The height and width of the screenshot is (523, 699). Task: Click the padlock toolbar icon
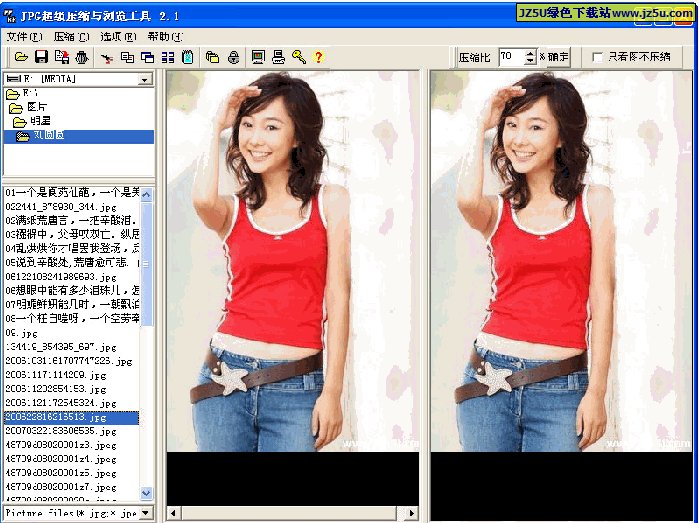point(233,57)
